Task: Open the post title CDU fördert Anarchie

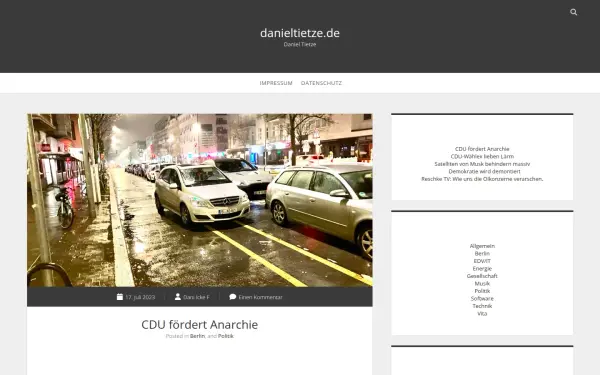Action: point(200,324)
